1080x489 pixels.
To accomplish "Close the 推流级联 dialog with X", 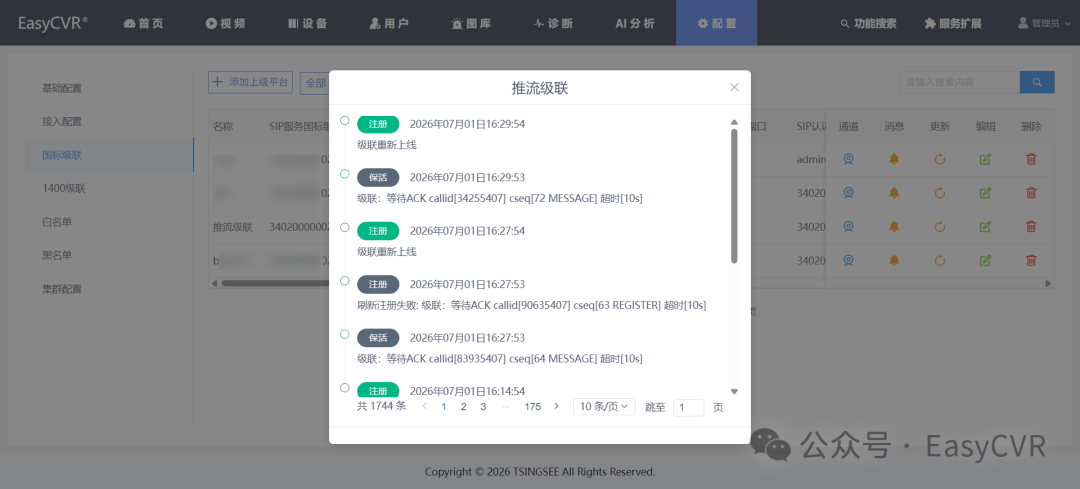I will [734, 87].
